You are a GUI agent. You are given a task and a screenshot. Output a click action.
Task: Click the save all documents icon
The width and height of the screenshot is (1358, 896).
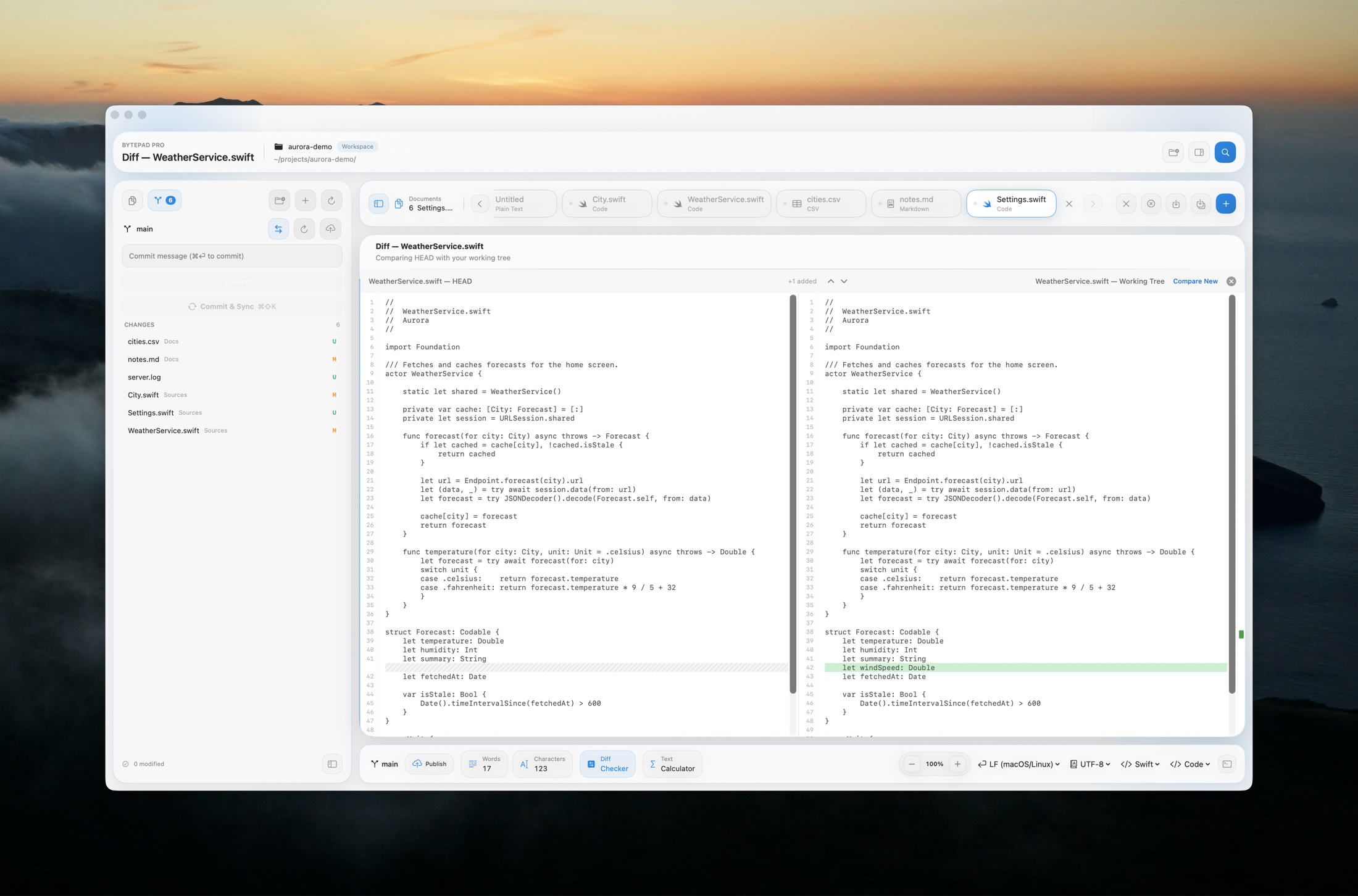(x=1201, y=204)
